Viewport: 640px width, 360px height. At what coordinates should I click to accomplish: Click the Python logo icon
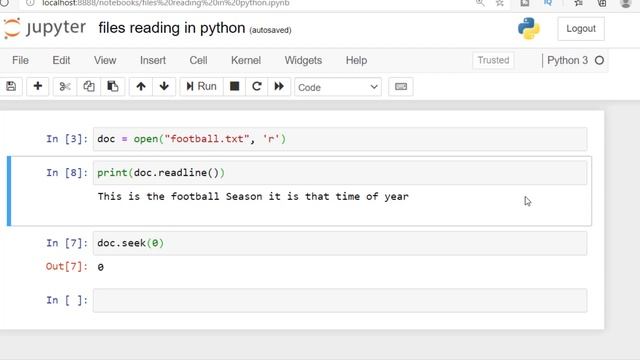529,29
